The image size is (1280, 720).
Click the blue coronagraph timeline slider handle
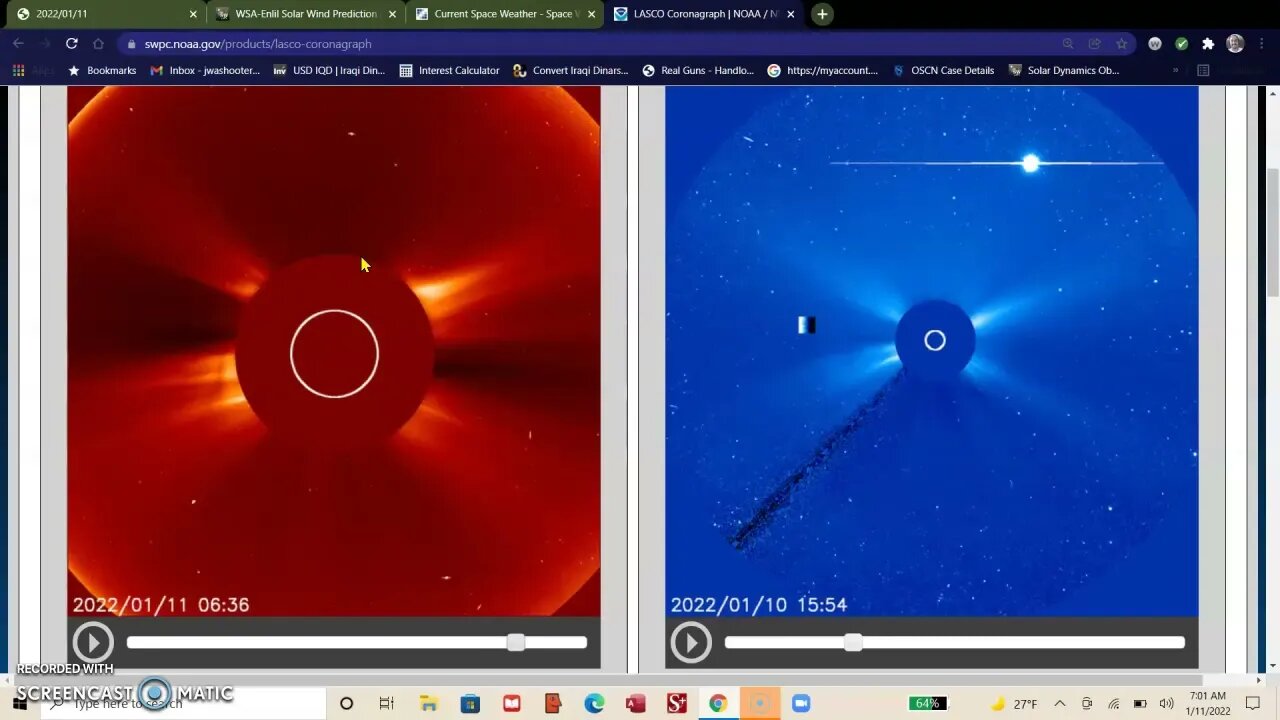853,643
